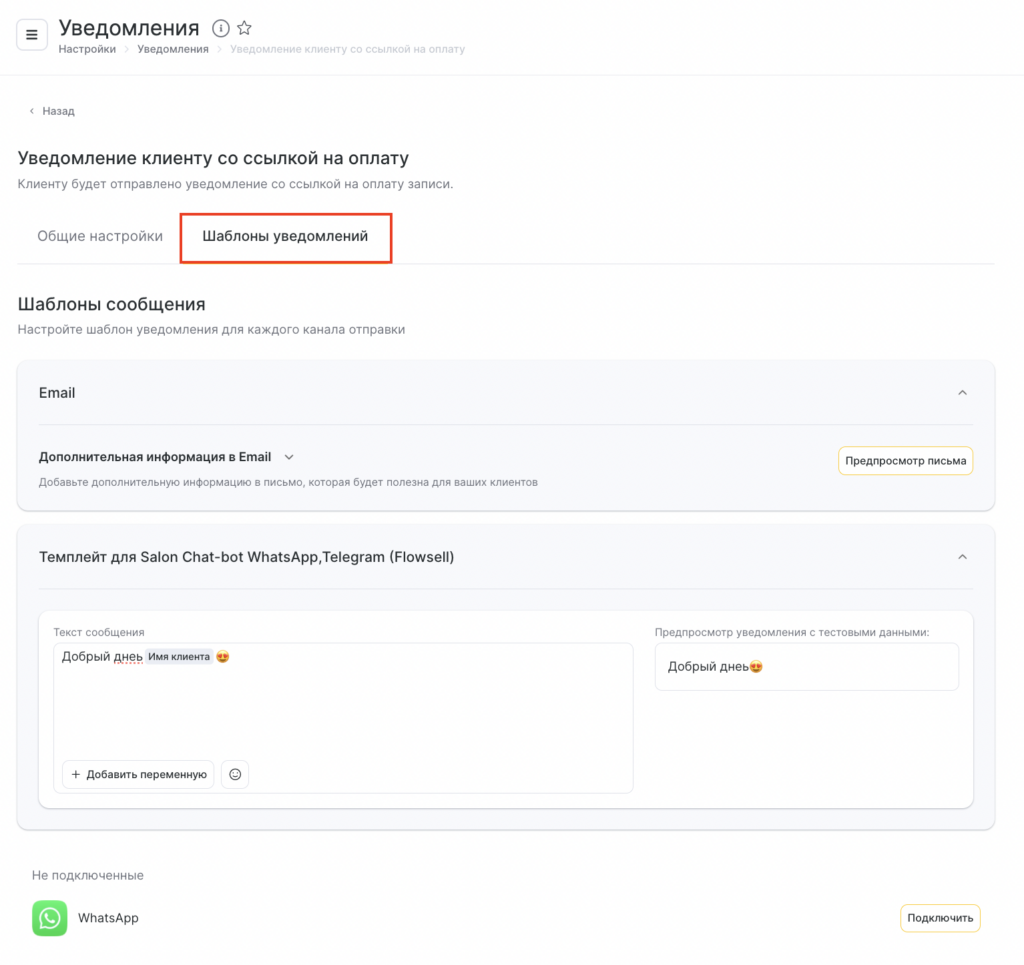Expand Дополнительная информация в Email
1024x965 pixels.
pos(289,457)
